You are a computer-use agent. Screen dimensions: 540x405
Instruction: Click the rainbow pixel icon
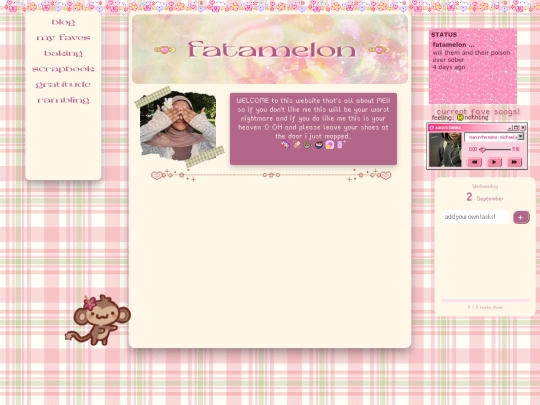coord(285,145)
